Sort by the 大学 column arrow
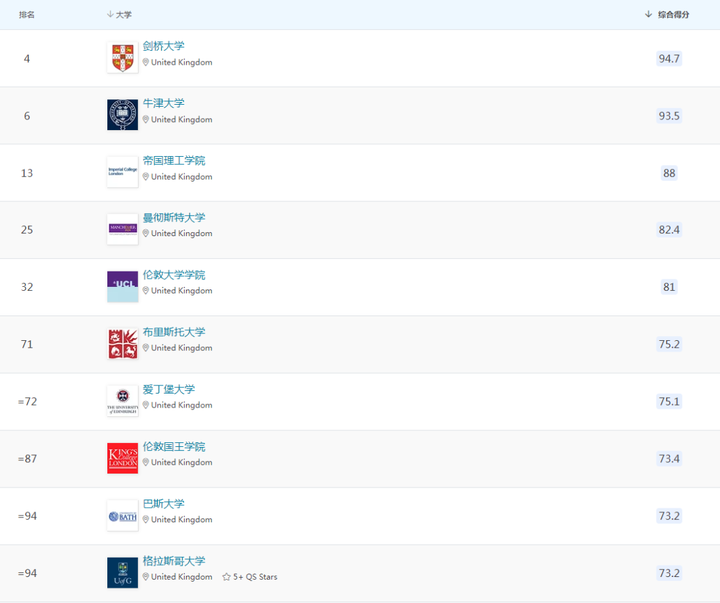This screenshot has width=720, height=603. pos(110,14)
